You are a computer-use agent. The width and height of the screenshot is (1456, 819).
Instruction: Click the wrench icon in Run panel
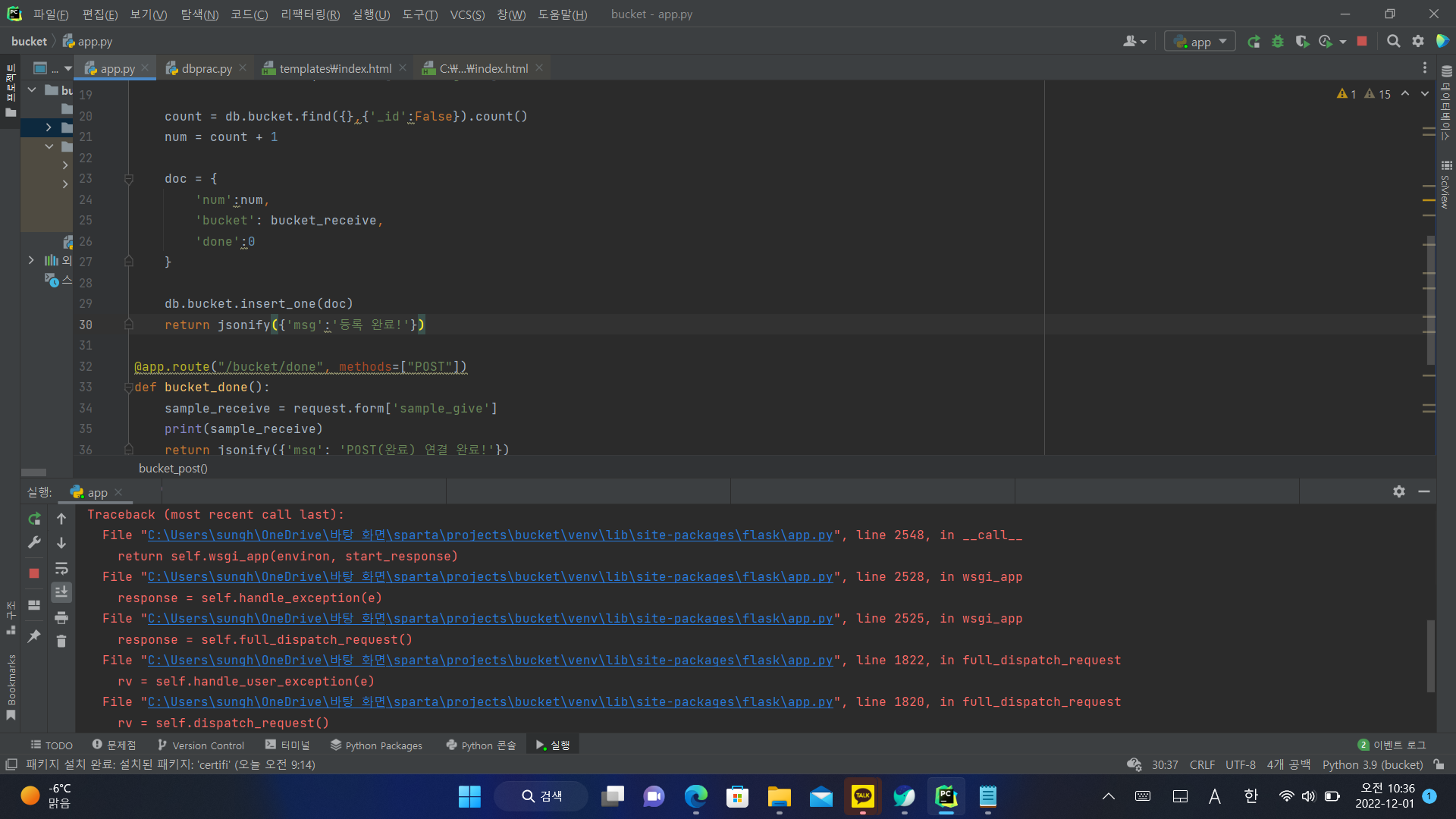click(34, 542)
